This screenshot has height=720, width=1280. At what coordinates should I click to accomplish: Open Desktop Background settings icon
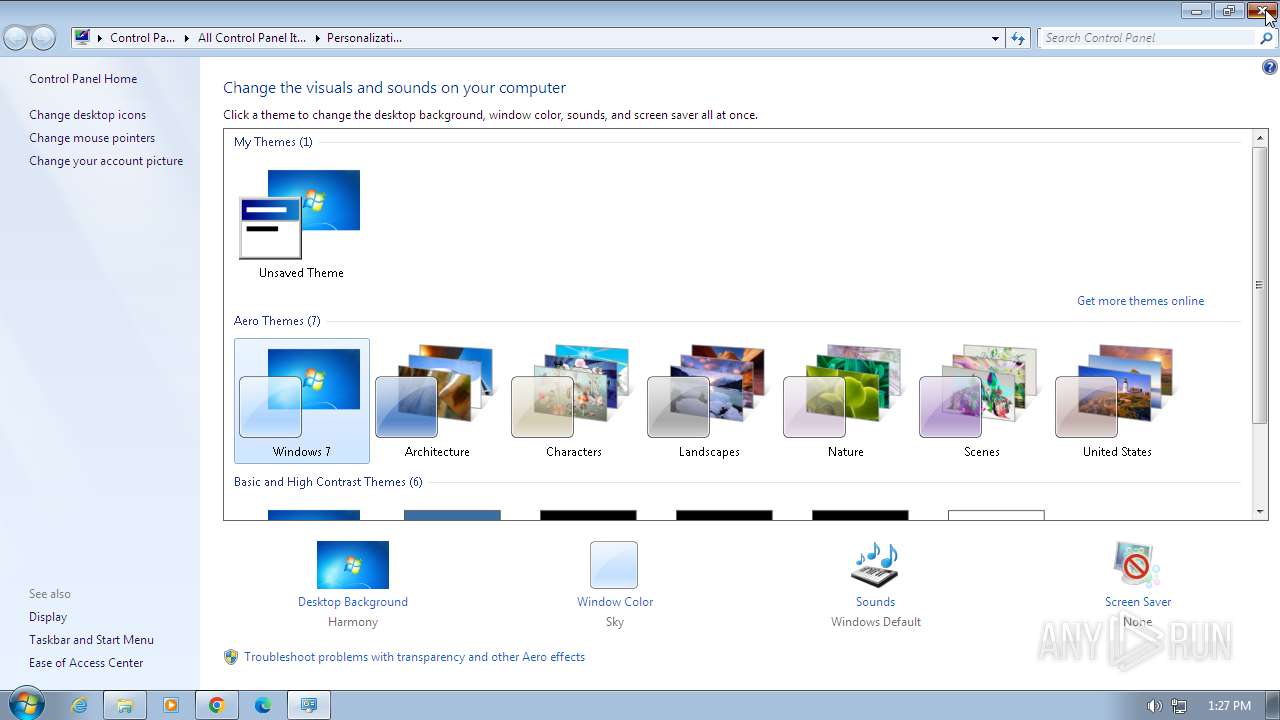coord(353,565)
